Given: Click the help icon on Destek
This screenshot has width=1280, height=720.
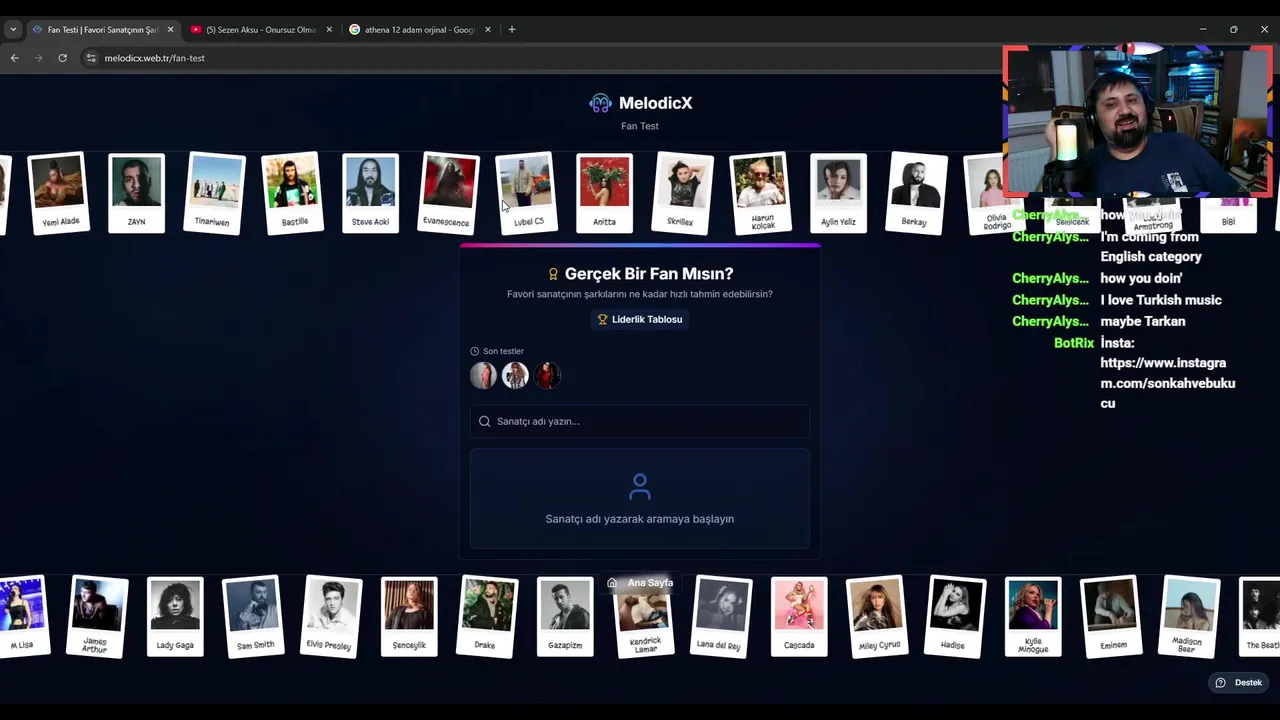Looking at the screenshot, I should (1220, 683).
